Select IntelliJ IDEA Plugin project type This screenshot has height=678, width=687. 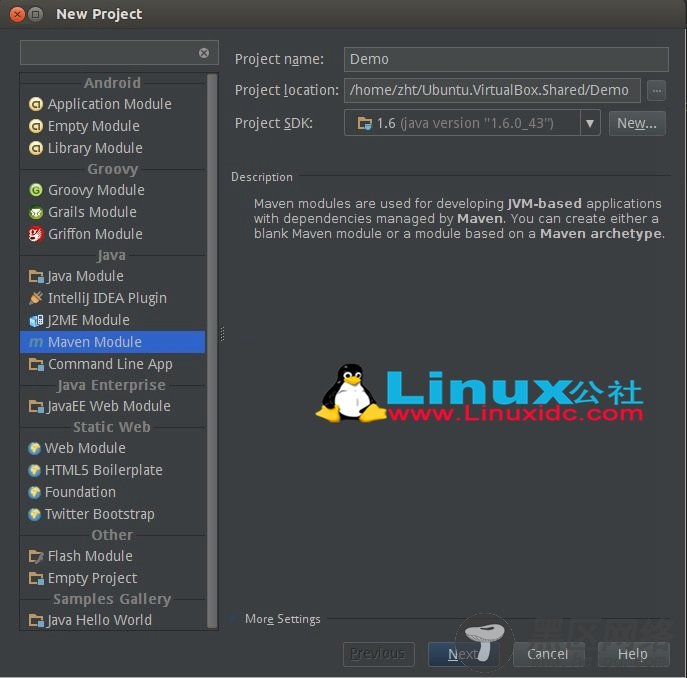(112, 298)
